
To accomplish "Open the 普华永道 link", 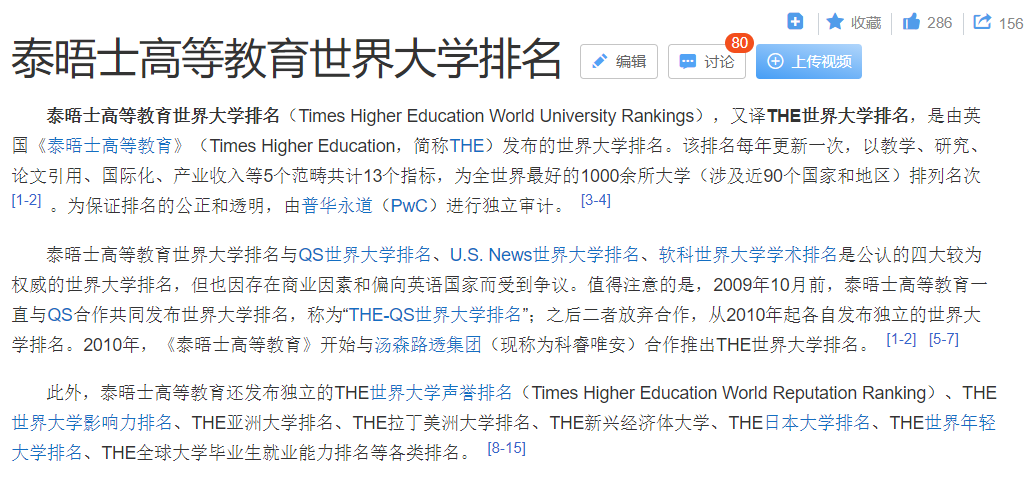I will coord(338,207).
